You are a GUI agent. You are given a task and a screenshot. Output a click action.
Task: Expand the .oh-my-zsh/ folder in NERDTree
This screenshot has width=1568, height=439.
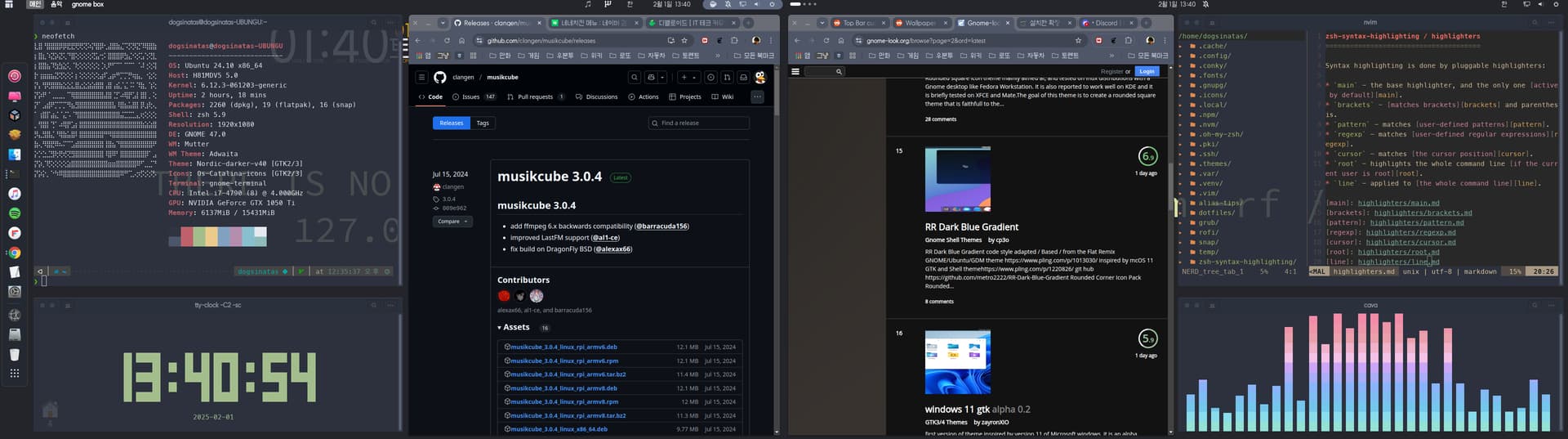pos(1221,134)
